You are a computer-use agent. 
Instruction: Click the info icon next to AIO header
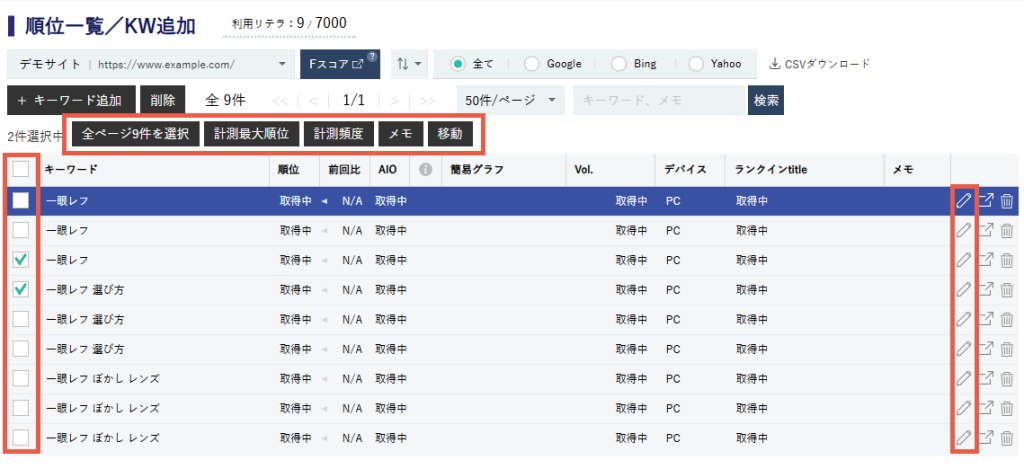[x=425, y=170]
